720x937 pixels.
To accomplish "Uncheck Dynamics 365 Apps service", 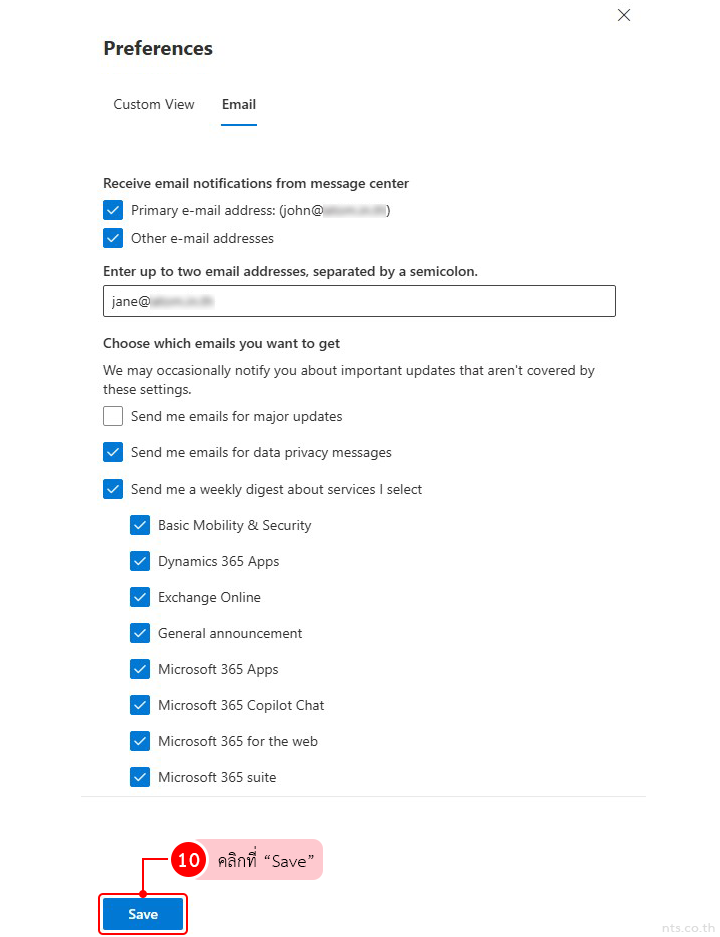I will pos(140,561).
